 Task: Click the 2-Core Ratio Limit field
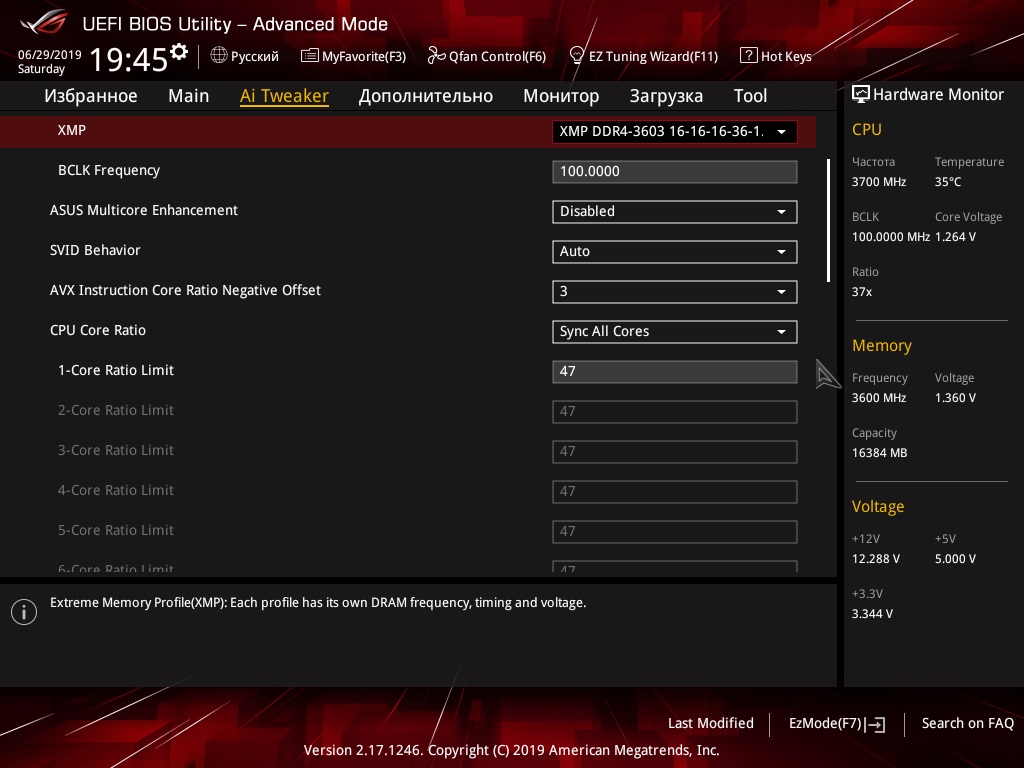[675, 411]
